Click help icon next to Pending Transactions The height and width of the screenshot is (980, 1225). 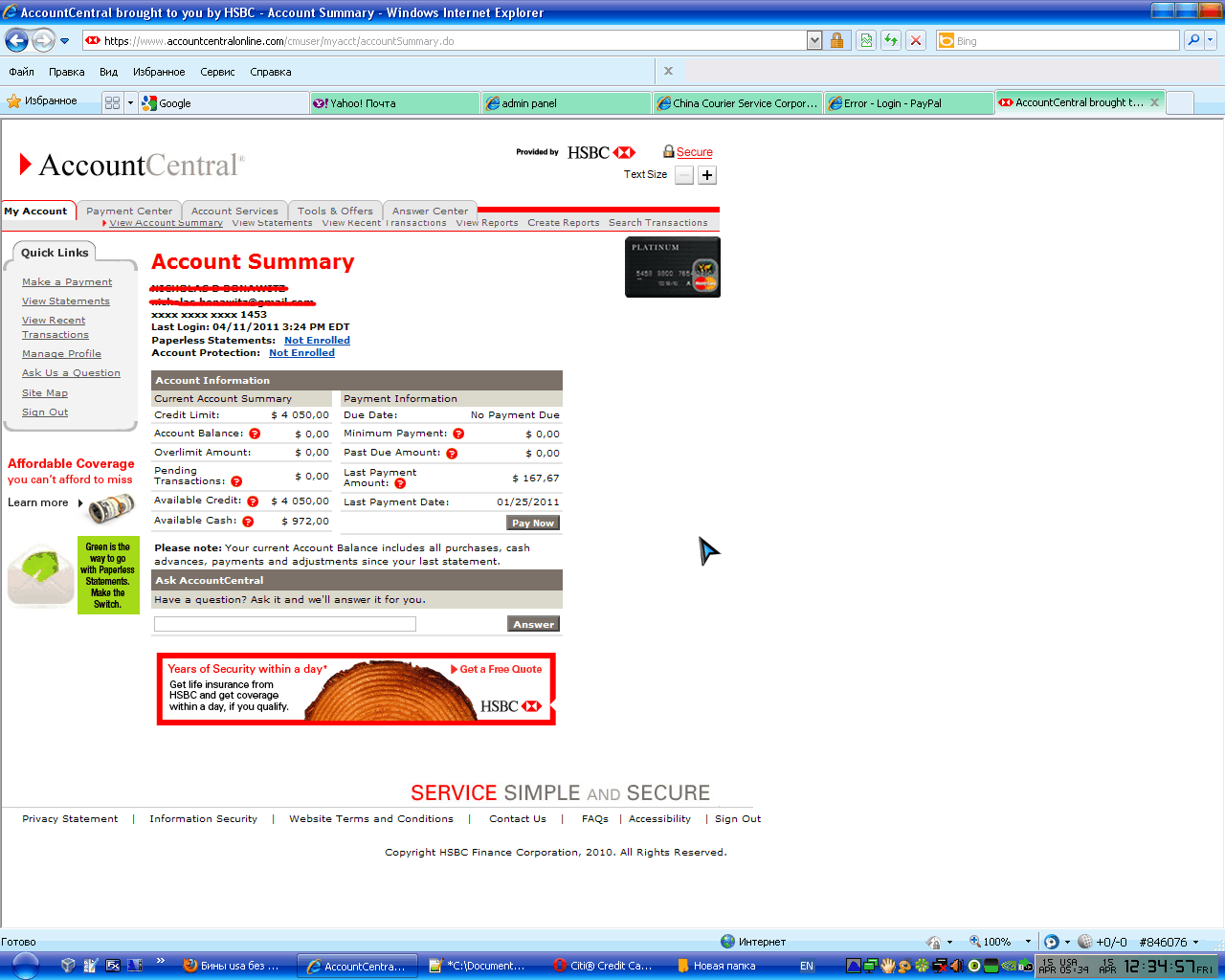[x=236, y=481]
